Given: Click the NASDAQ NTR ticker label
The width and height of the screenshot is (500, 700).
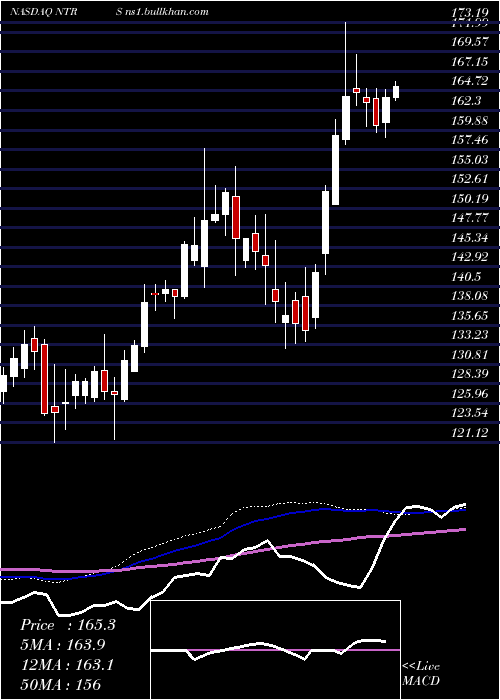Looking at the screenshot, I should [x=44, y=12].
